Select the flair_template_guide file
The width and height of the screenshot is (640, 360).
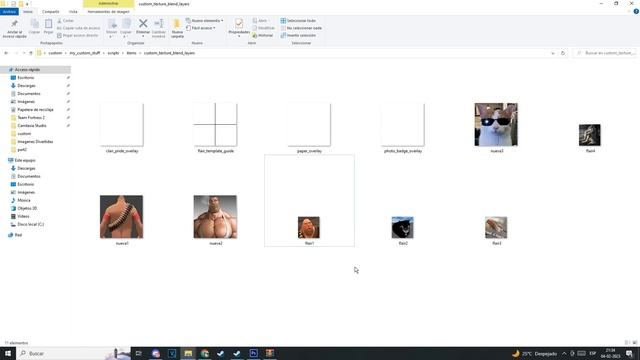[x=216, y=128]
